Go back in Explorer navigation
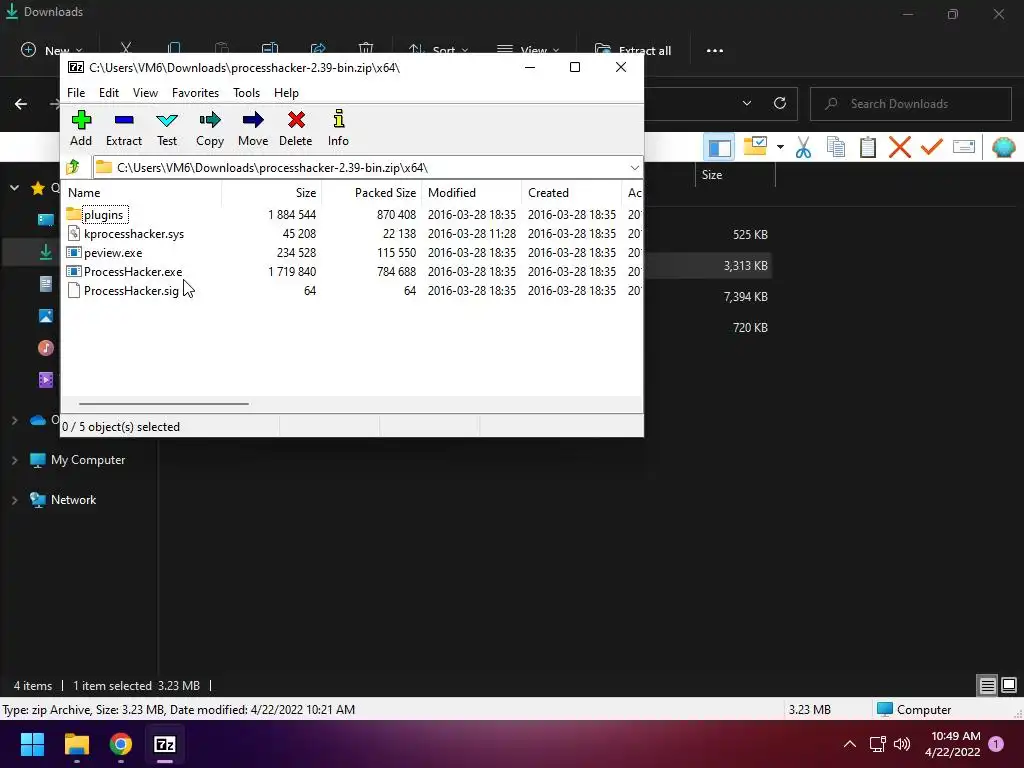This screenshot has height=768, width=1024. pyautogui.click(x=21, y=104)
